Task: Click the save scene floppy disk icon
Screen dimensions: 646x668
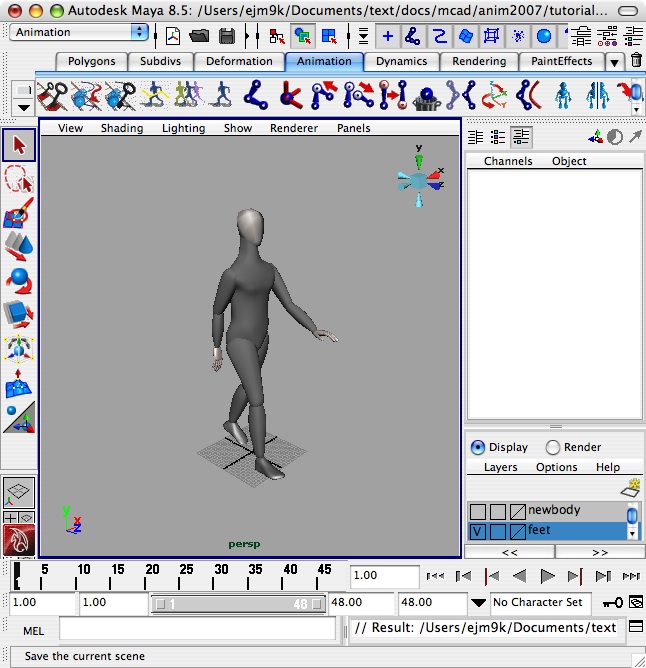Action: [x=227, y=36]
